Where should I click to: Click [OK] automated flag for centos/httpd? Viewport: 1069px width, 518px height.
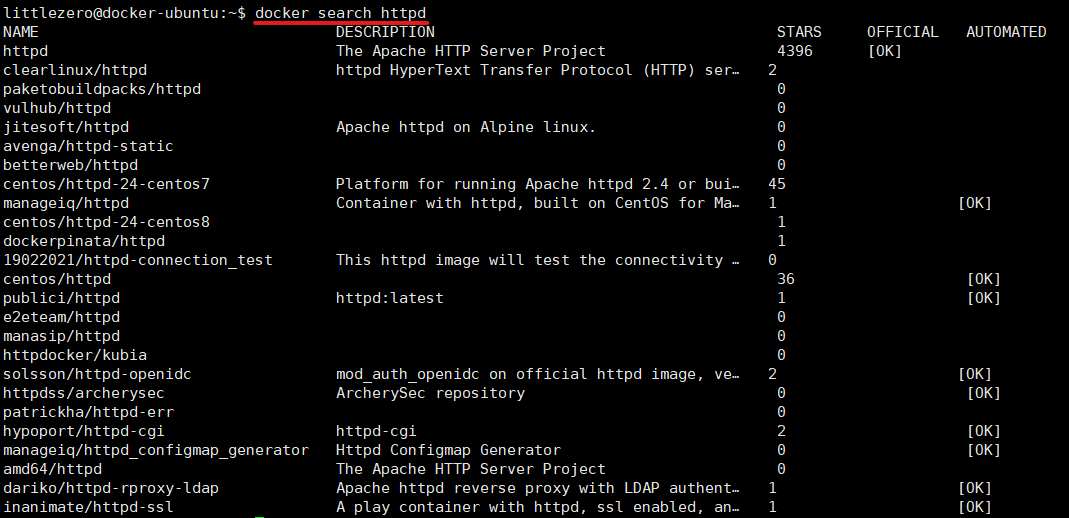click(984, 279)
